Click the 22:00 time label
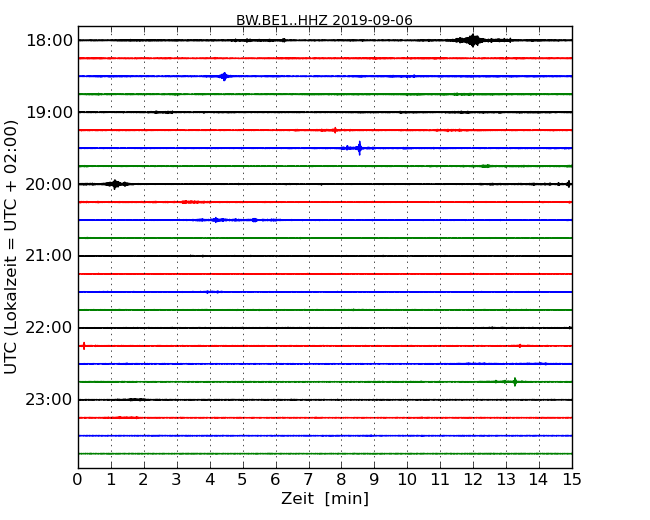 point(49,328)
